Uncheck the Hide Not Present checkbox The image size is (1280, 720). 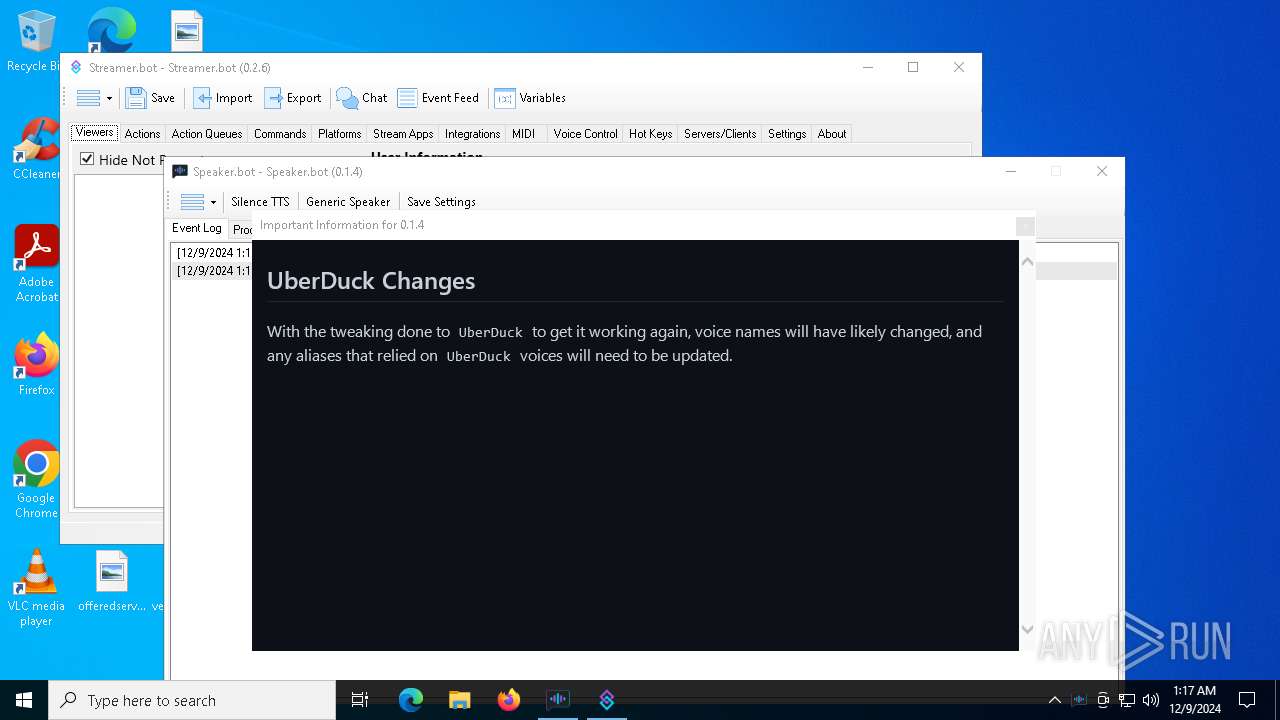pos(87,159)
